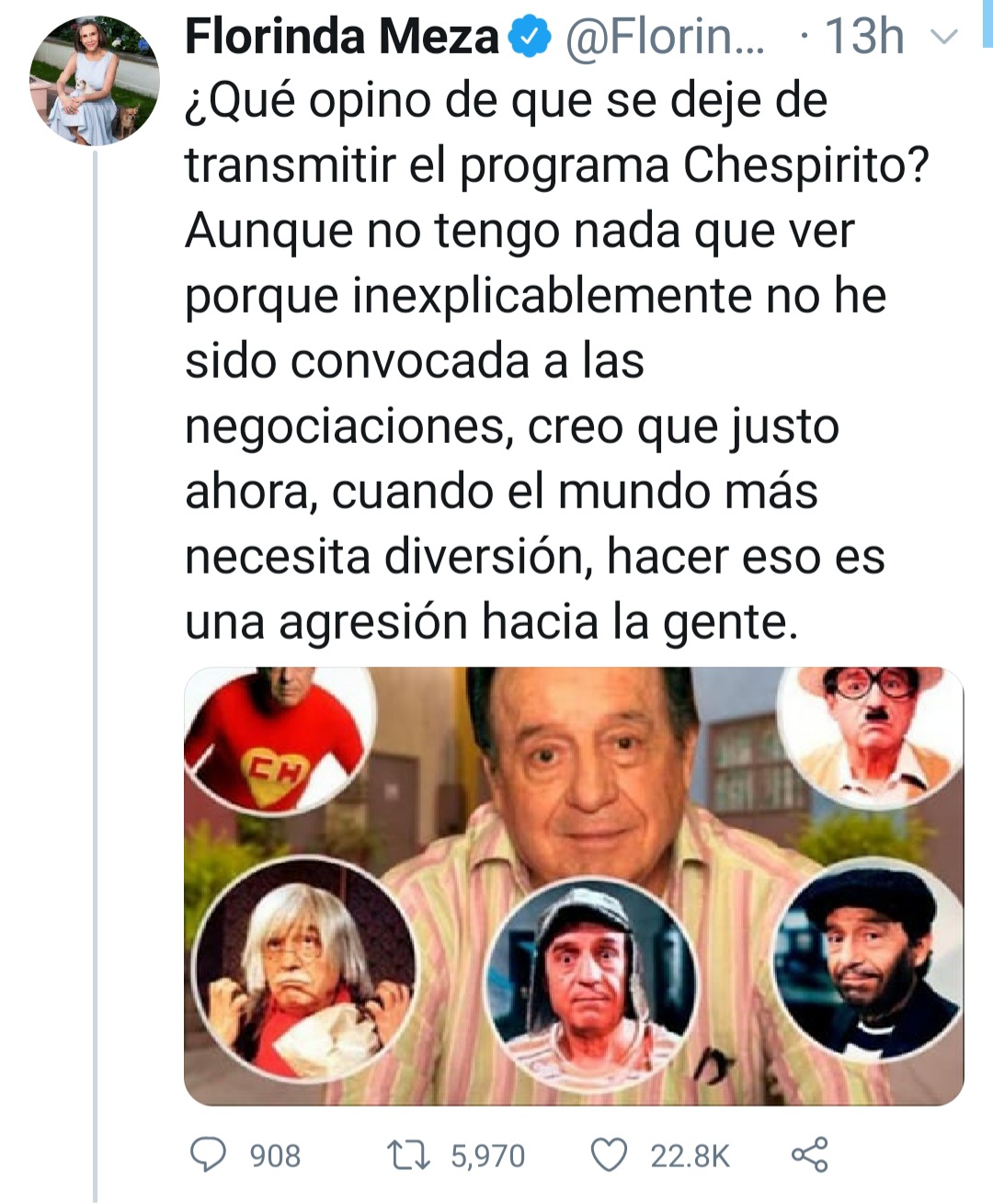Expand the tweet options chevron
The width and height of the screenshot is (993, 1204).
click(945, 37)
